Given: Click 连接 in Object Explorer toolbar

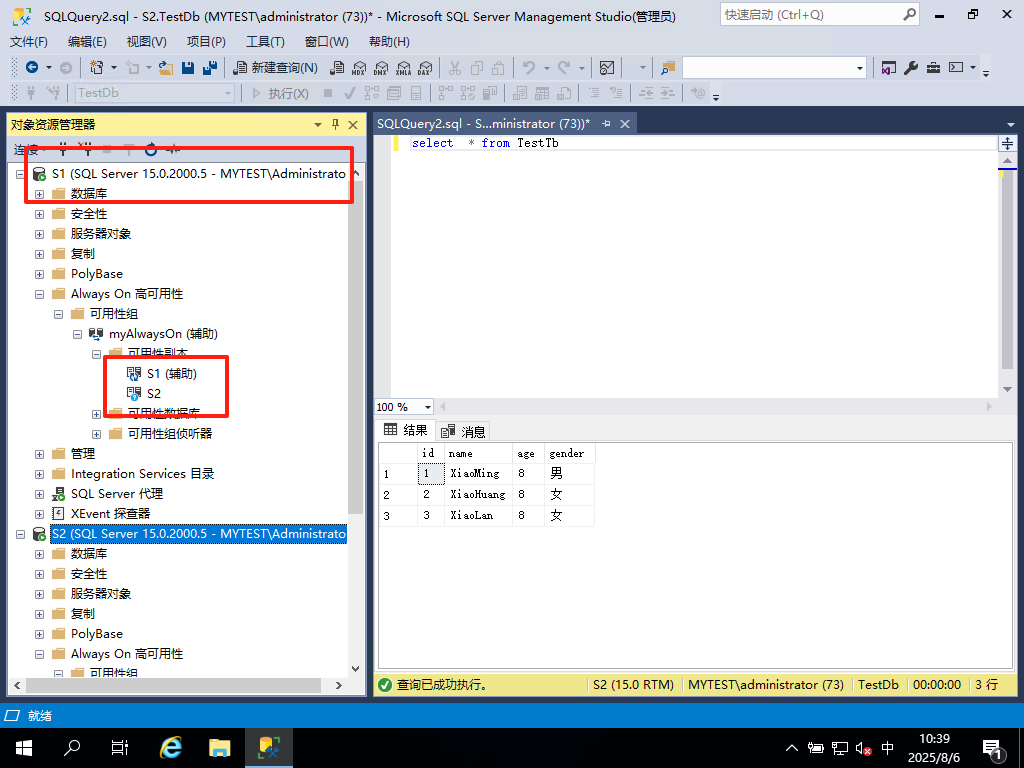Looking at the screenshot, I should tap(26, 150).
